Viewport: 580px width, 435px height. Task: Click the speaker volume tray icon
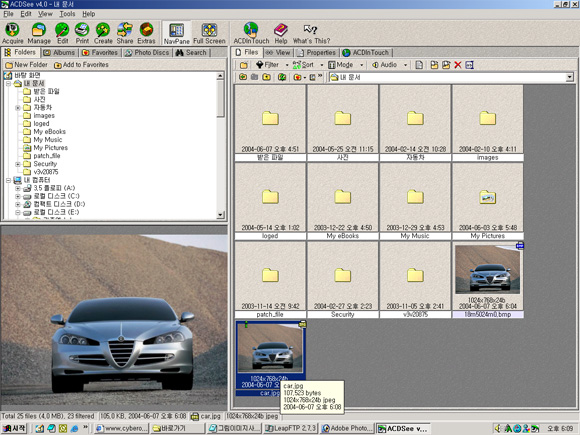pyautogui.click(x=498, y=428)
